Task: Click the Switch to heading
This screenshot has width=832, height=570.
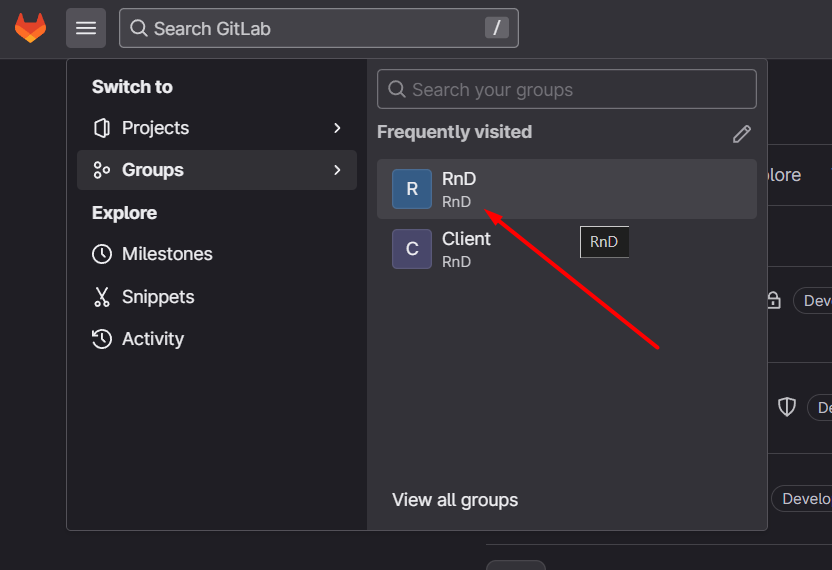Action: pos(132,87)
